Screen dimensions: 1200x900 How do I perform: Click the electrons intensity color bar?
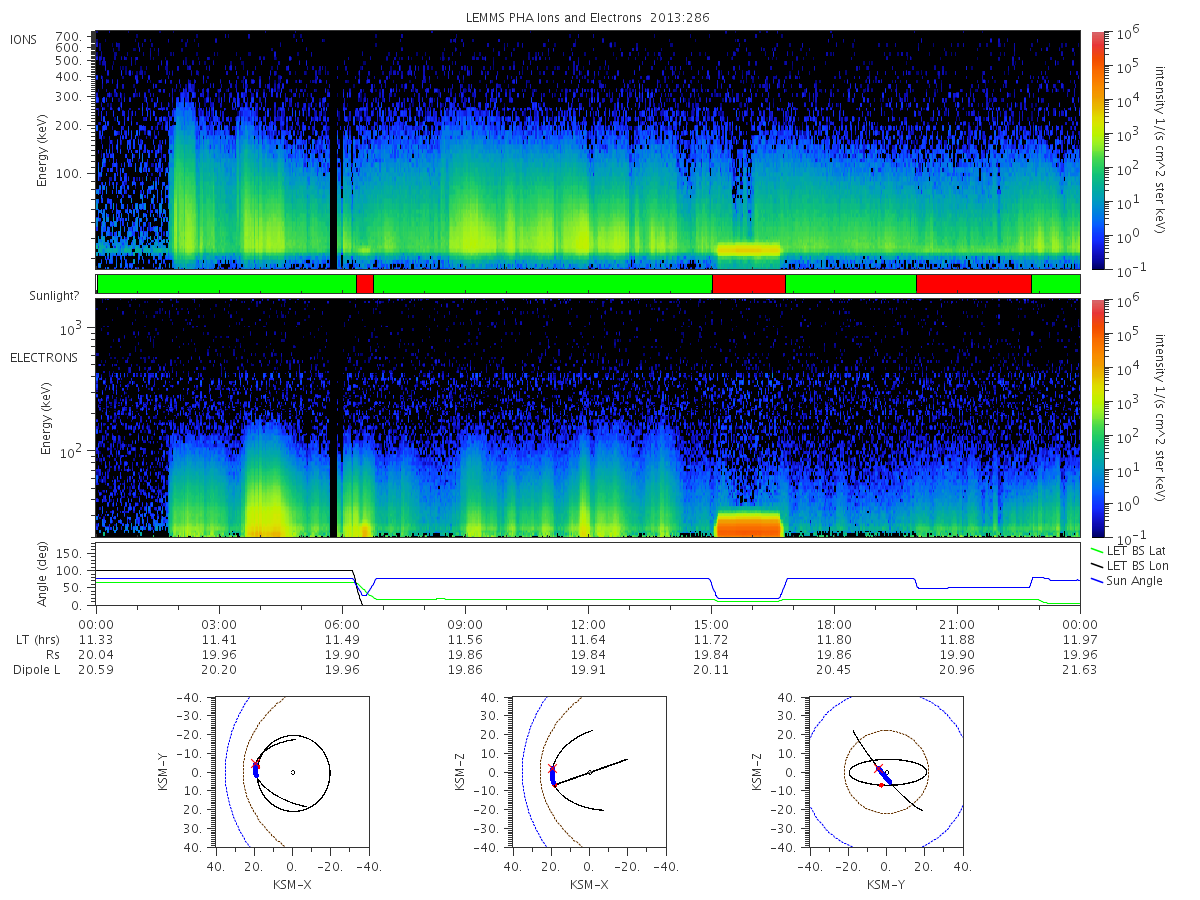[1098, 417]
